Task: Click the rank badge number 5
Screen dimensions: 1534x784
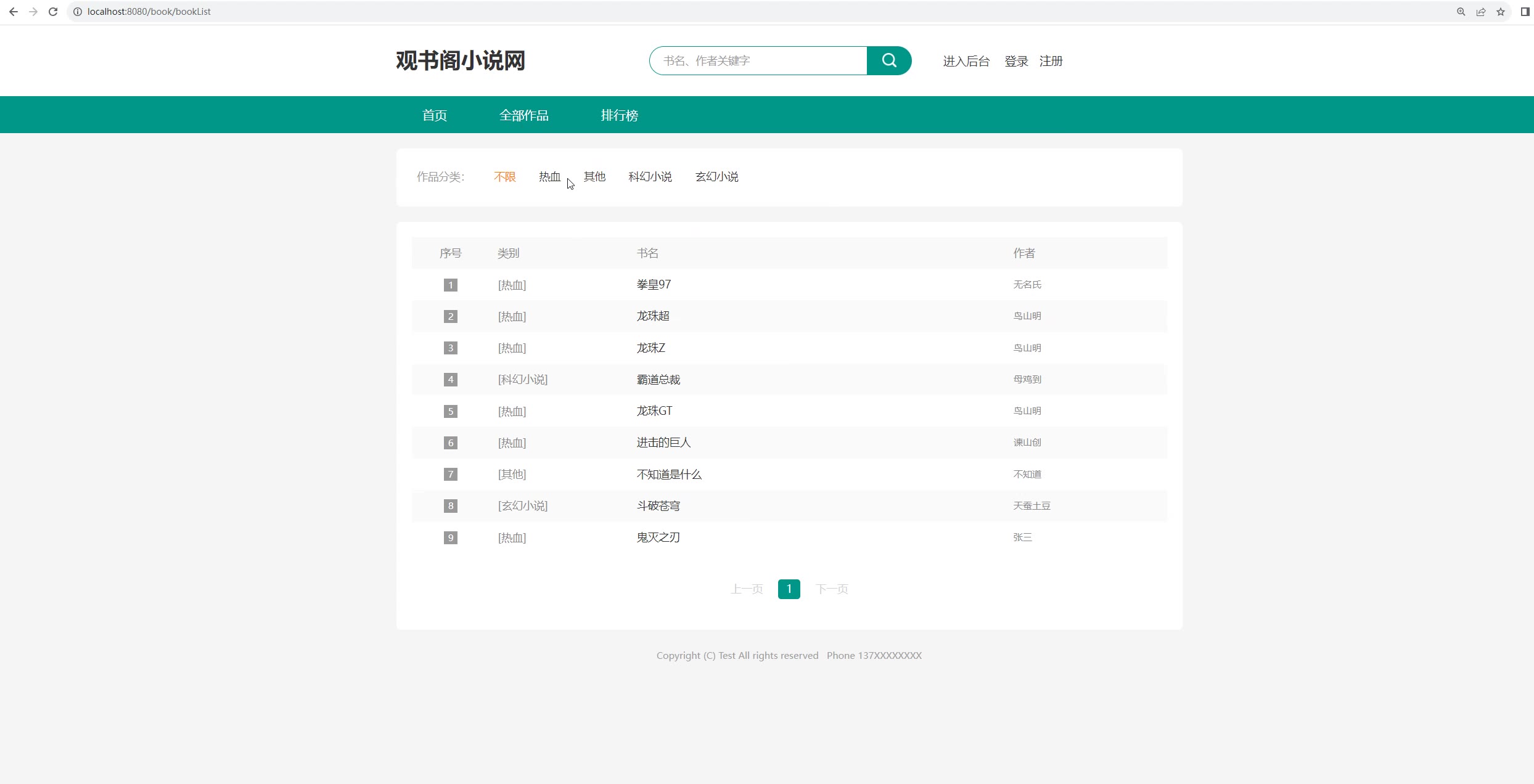Action: (x=451, y=411)
